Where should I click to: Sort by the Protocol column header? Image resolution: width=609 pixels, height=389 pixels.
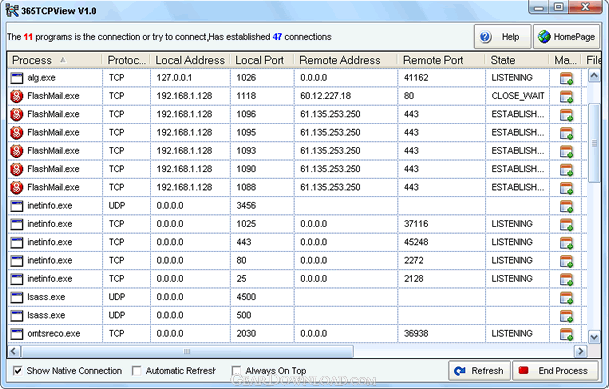126,60
